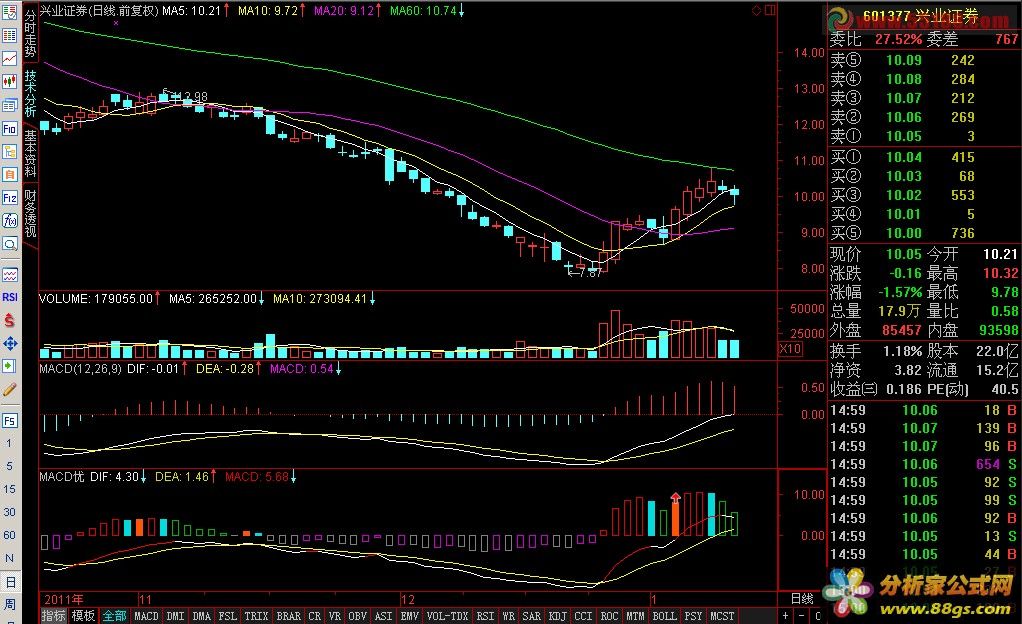Choose the DMA indicator tab
The width and height of the screenshot is (1022, 624).
pyautogui.click(x=201, y=616)
